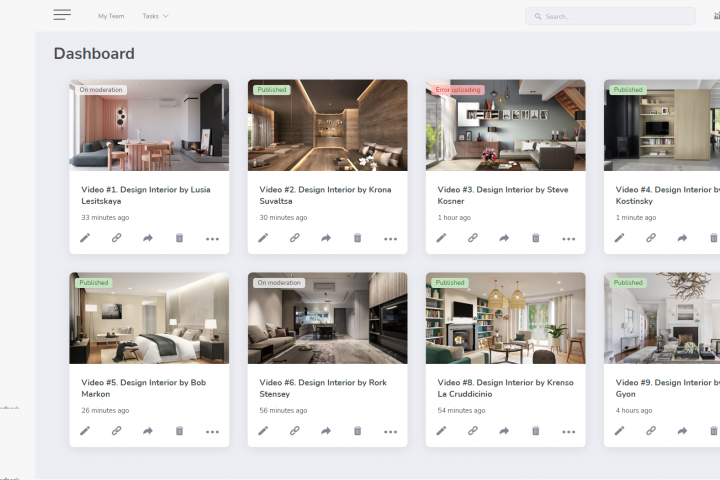This screenshot has width=720, height=480.
Task: Delete Video #6 using trash icon
Action: coord(358,431)
